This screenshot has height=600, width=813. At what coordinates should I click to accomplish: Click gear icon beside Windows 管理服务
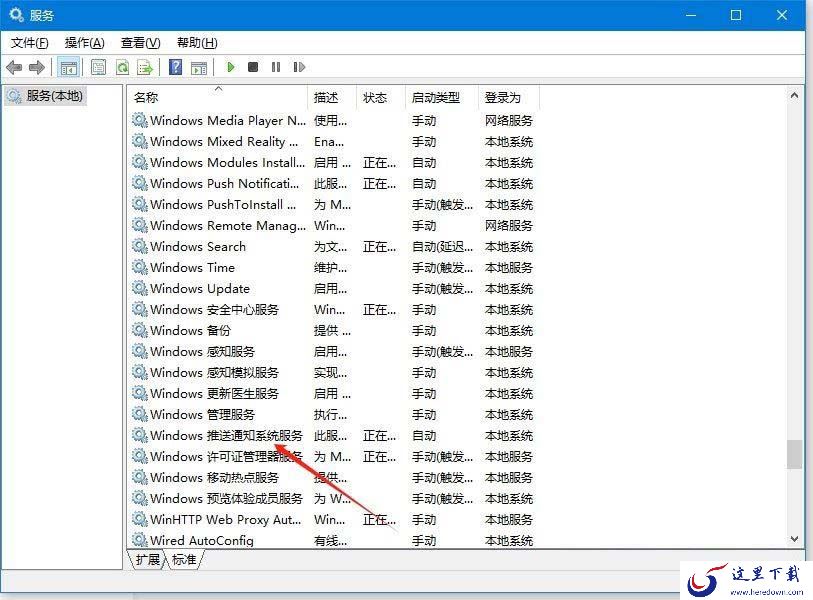click(139, 414)
